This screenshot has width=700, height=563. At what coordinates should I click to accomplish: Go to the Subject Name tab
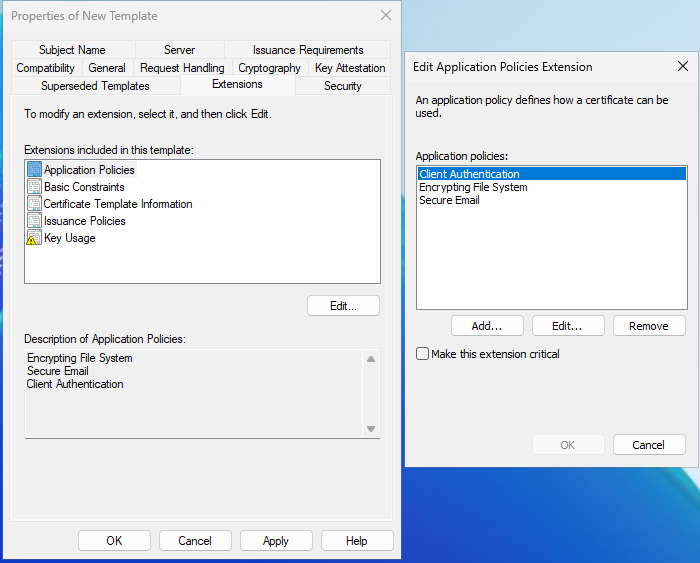[72, 50]
